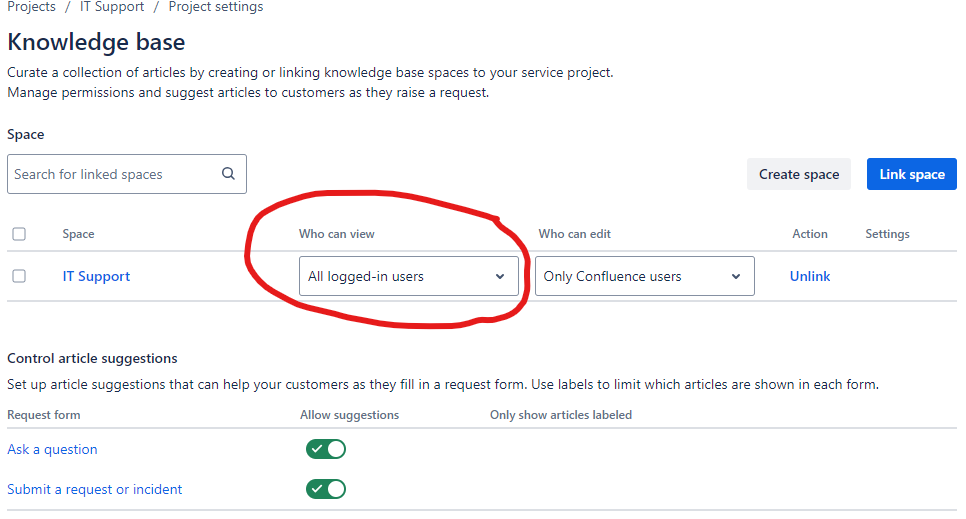Open the Ask a question request form
The height and width of the screenshot is (519, 966).
[52, 449]
